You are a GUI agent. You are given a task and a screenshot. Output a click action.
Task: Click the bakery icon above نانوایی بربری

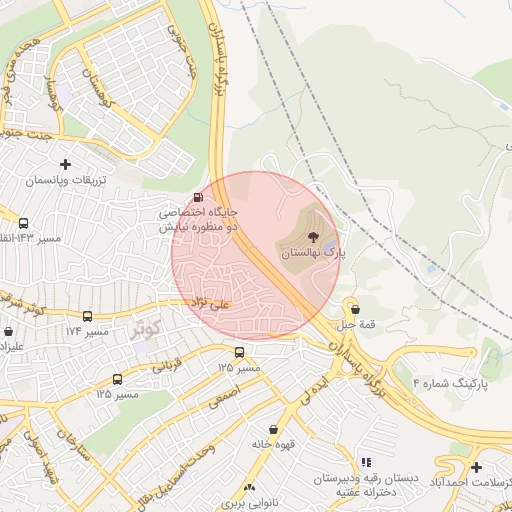pyautogui.click(x=249, y=488)
